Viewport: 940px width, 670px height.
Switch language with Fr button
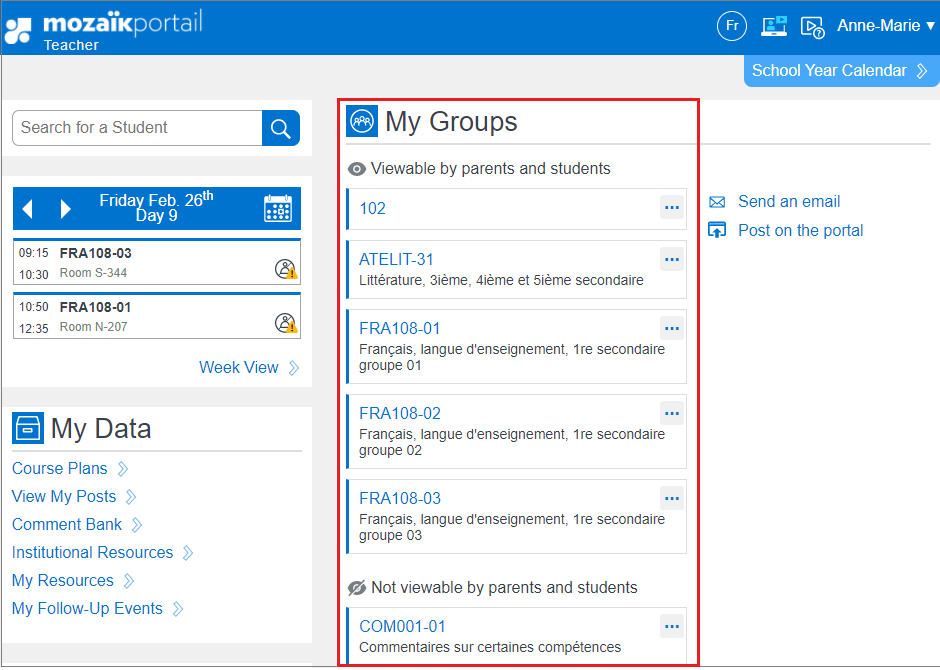[732, 26]
